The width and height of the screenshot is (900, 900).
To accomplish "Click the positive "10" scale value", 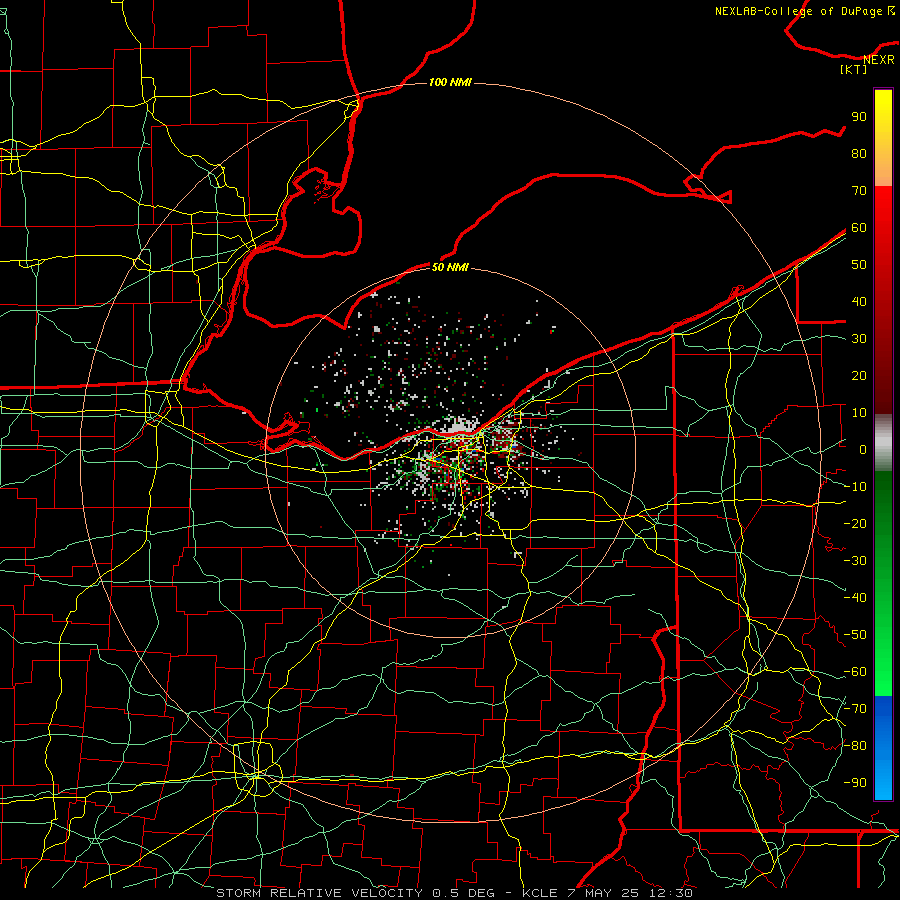I will (x=859, y=413).
